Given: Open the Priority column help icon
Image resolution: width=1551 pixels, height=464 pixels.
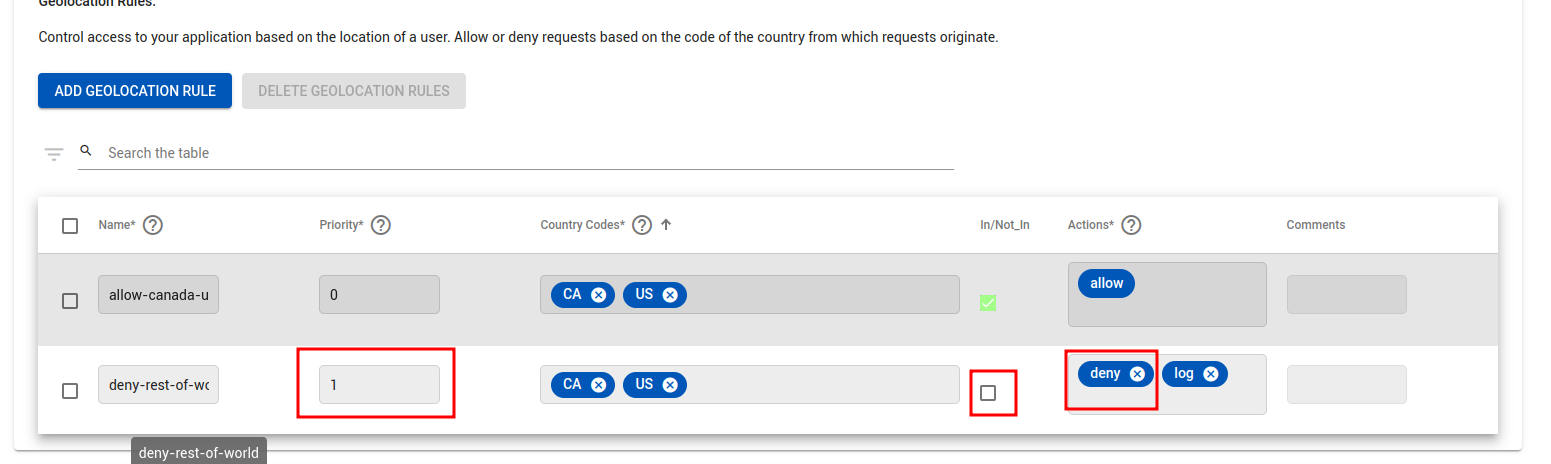Looking at the screenshot, I should [380, 225].
